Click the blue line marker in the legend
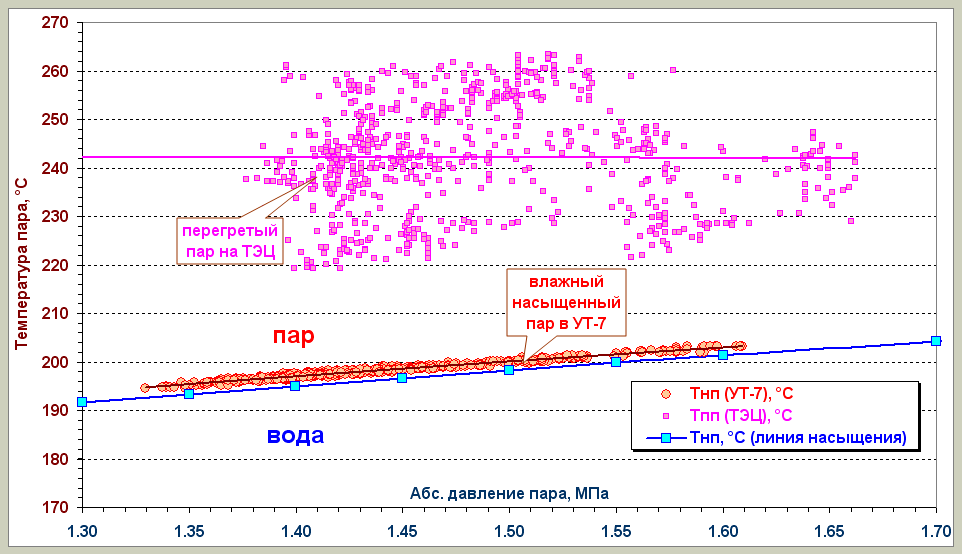This screenshot has width=962, height=554. tap(665, 437)
